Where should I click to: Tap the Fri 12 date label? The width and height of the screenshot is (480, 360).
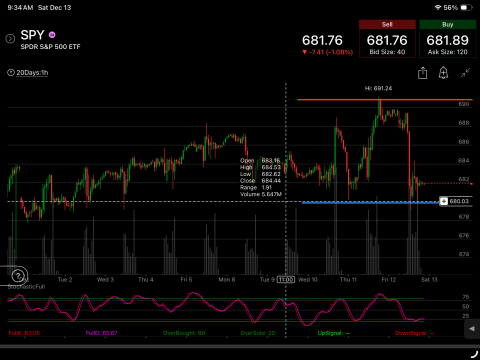pyautogui.click(x=389, y=279)
